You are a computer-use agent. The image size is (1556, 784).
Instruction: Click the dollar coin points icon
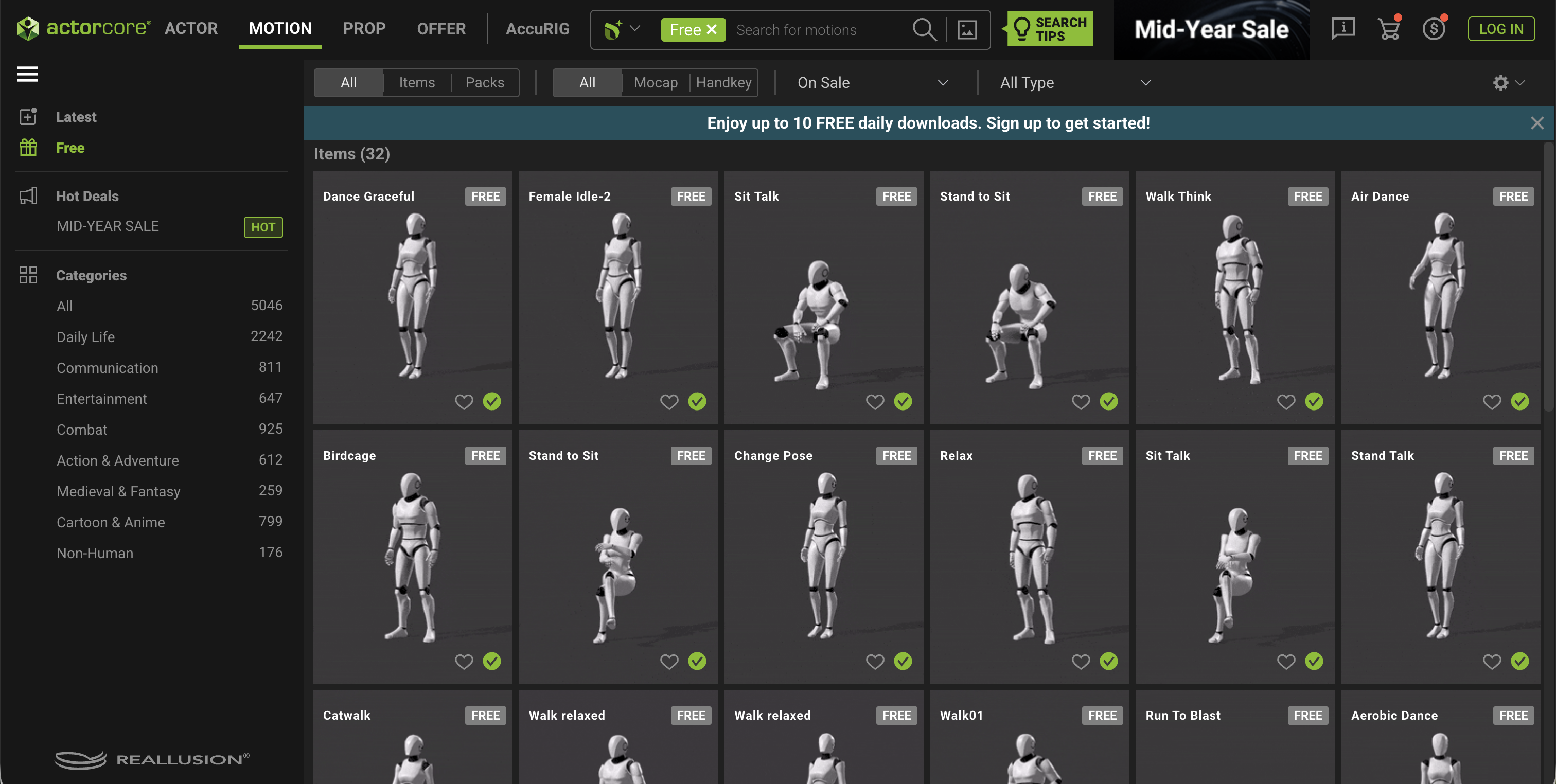tap(1434, 28)
